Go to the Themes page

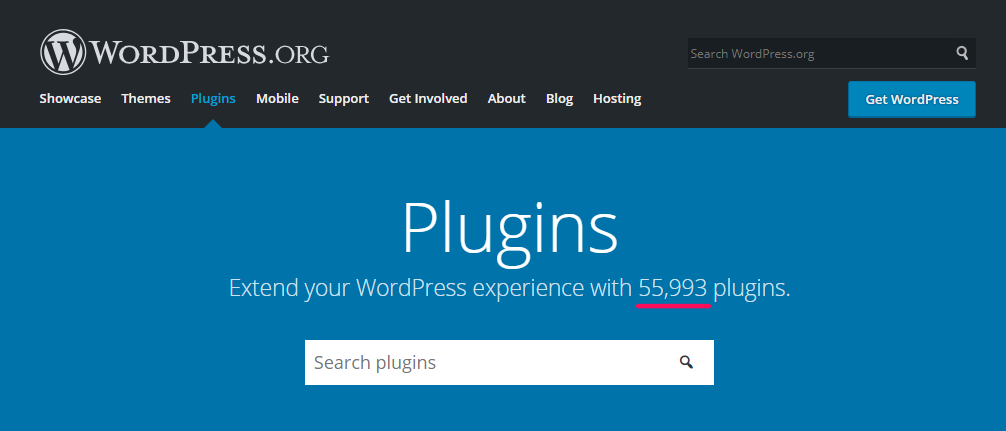click(x=146, y=99)
